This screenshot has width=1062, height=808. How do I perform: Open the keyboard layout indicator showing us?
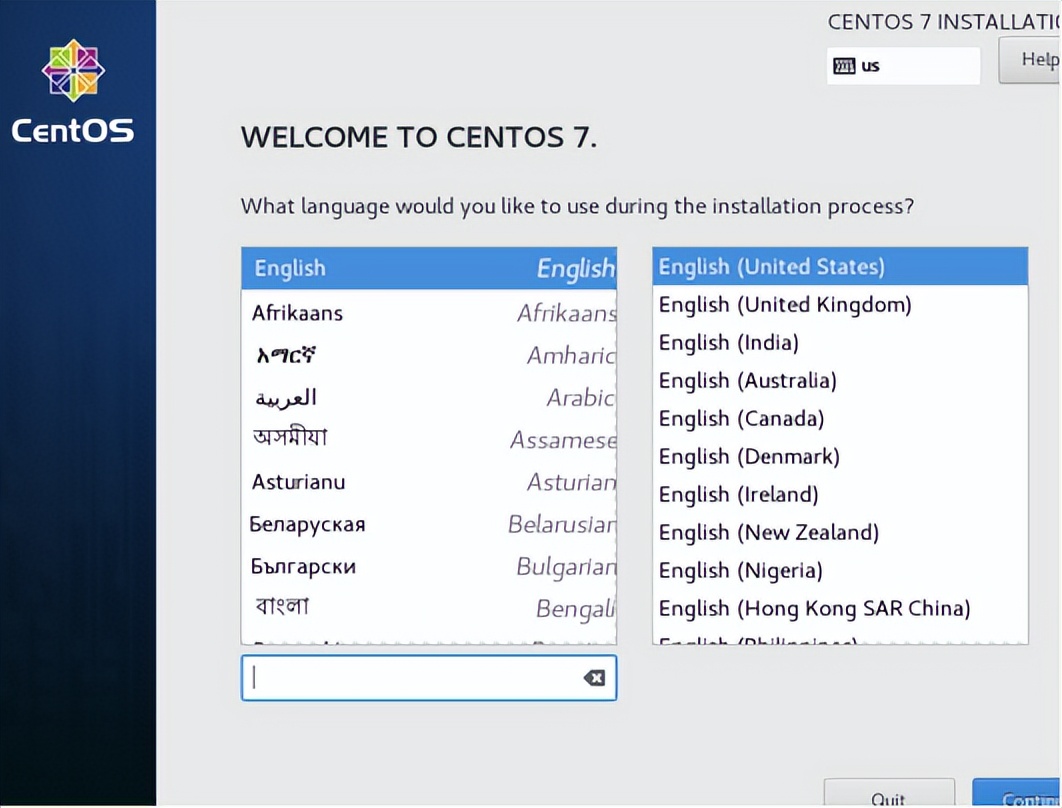point(902,65)
